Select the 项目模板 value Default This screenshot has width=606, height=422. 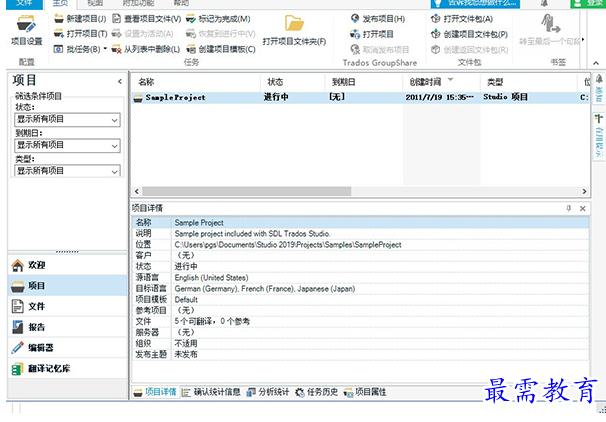click(x=186, y=299)
